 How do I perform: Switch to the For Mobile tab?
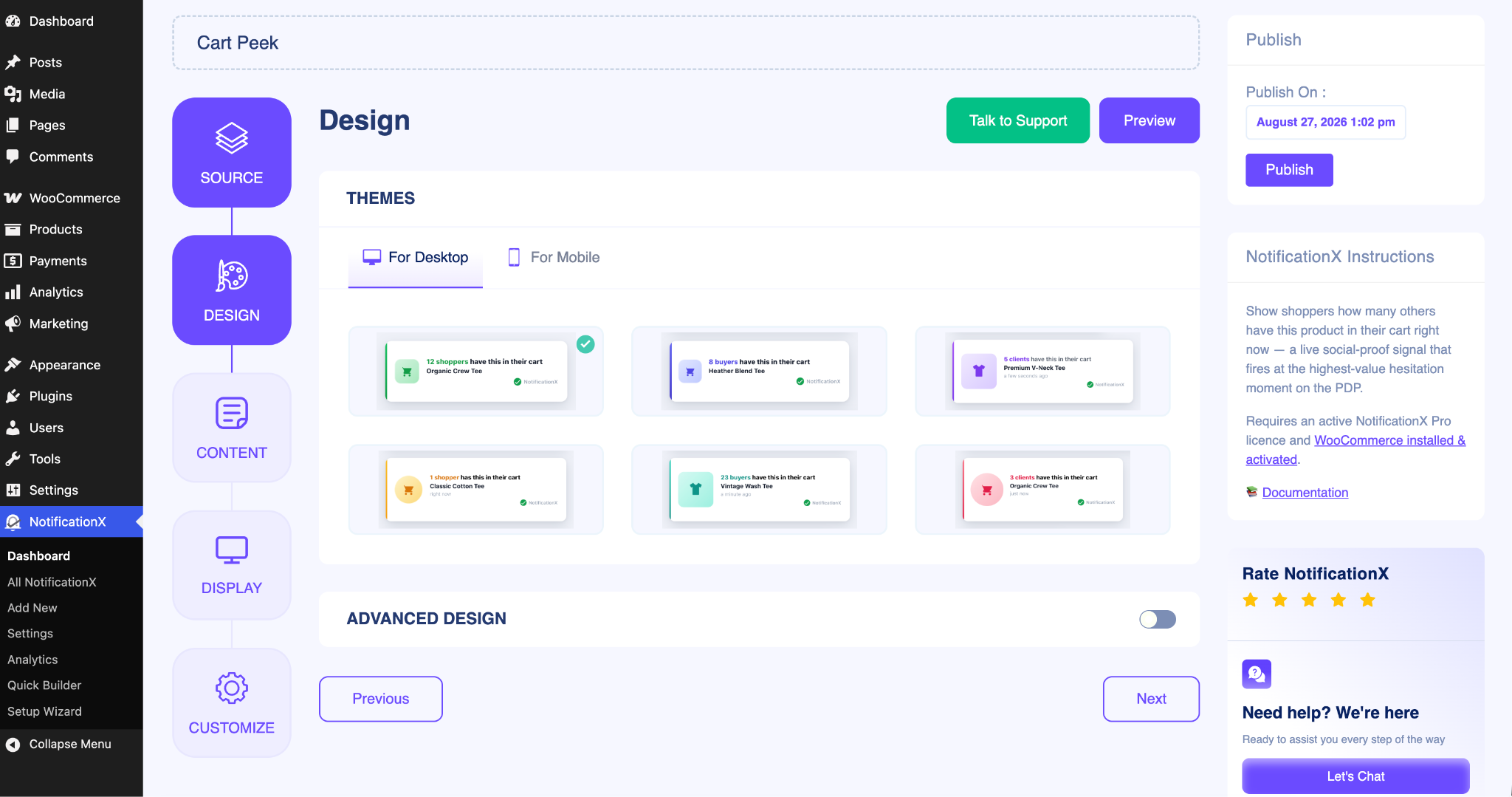(x=554, y=257)
